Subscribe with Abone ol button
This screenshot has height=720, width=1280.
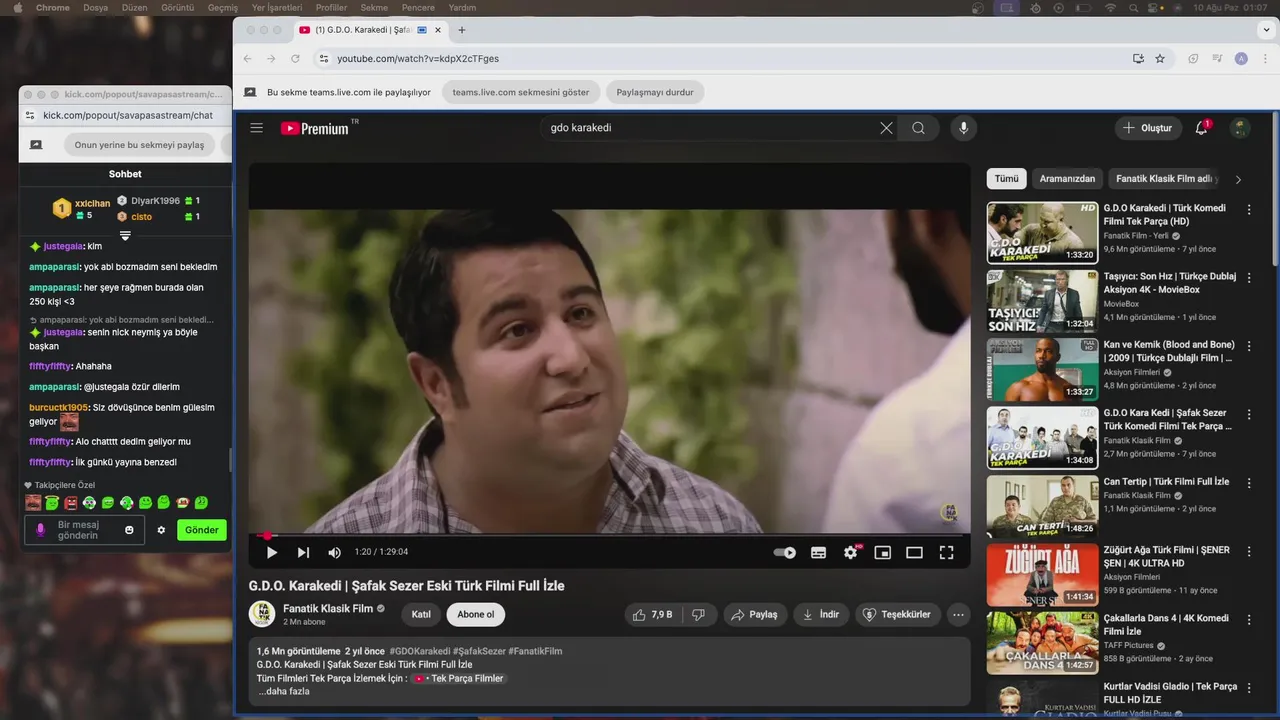click(x=476, y=614)
